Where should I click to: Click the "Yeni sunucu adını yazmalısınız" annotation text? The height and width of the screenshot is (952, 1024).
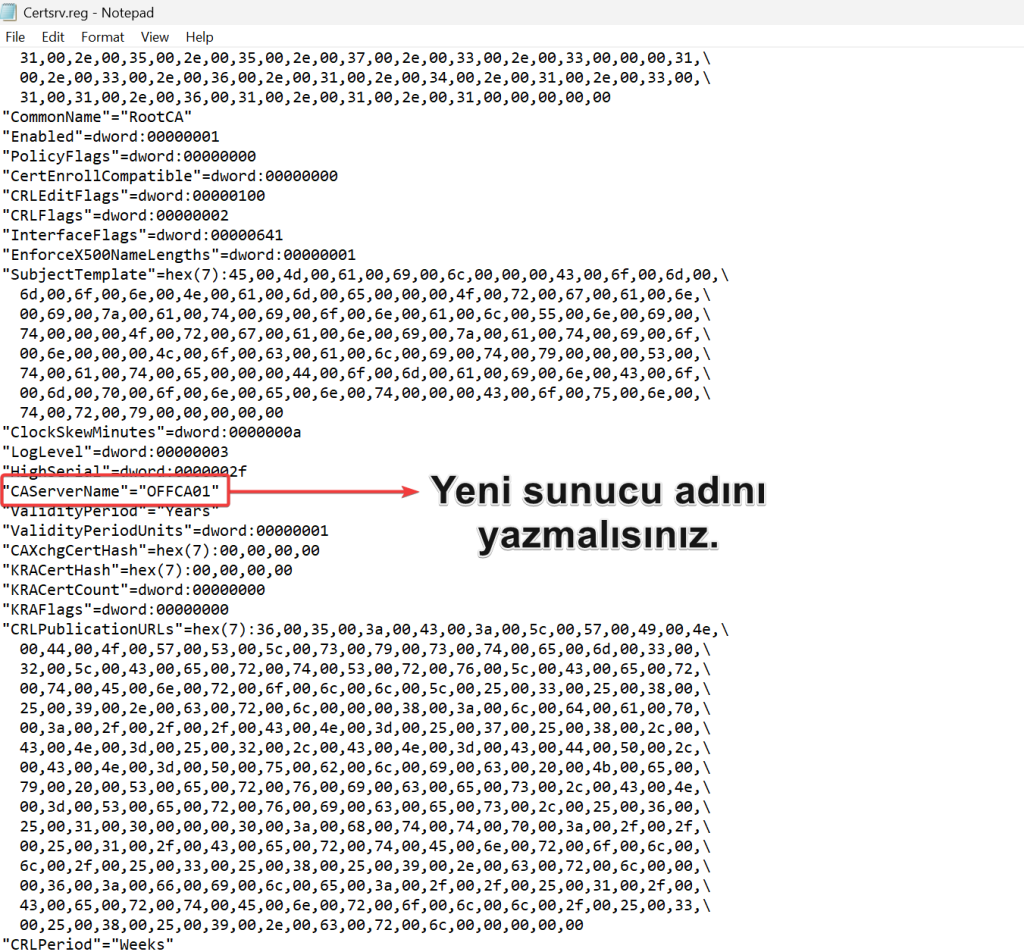598,514
